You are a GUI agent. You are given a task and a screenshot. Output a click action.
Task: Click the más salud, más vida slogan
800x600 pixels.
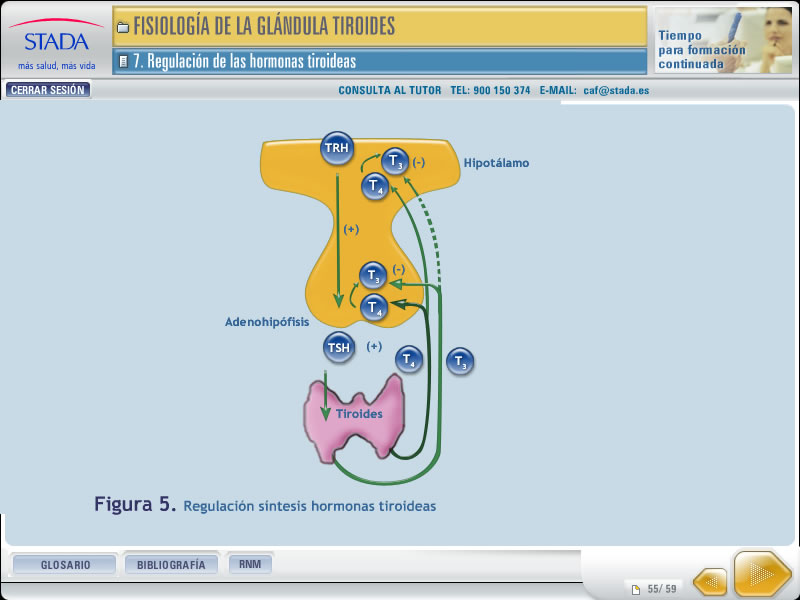point(57,66)
